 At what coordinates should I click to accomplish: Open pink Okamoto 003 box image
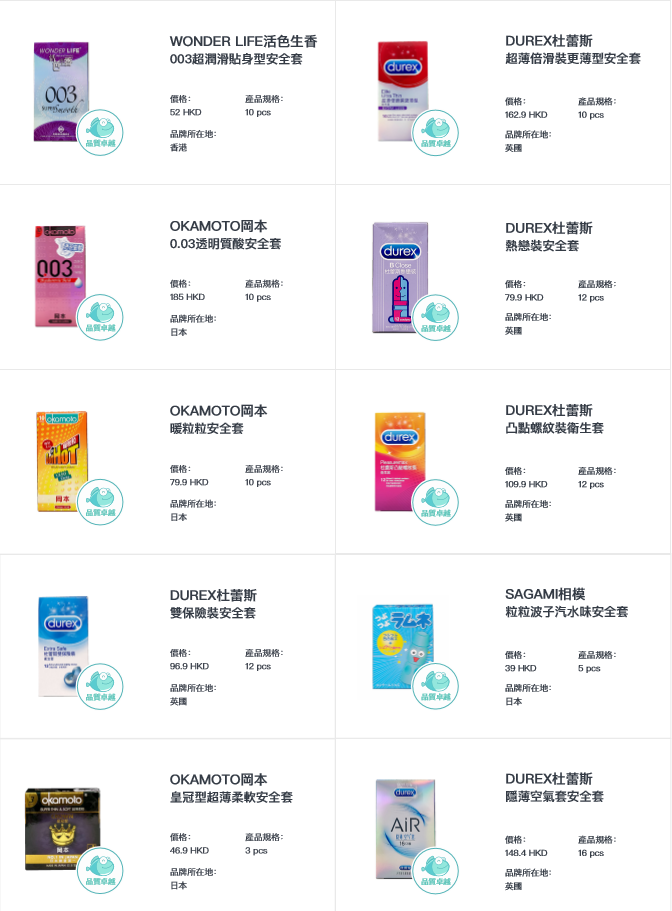click(x=60, y=277)
